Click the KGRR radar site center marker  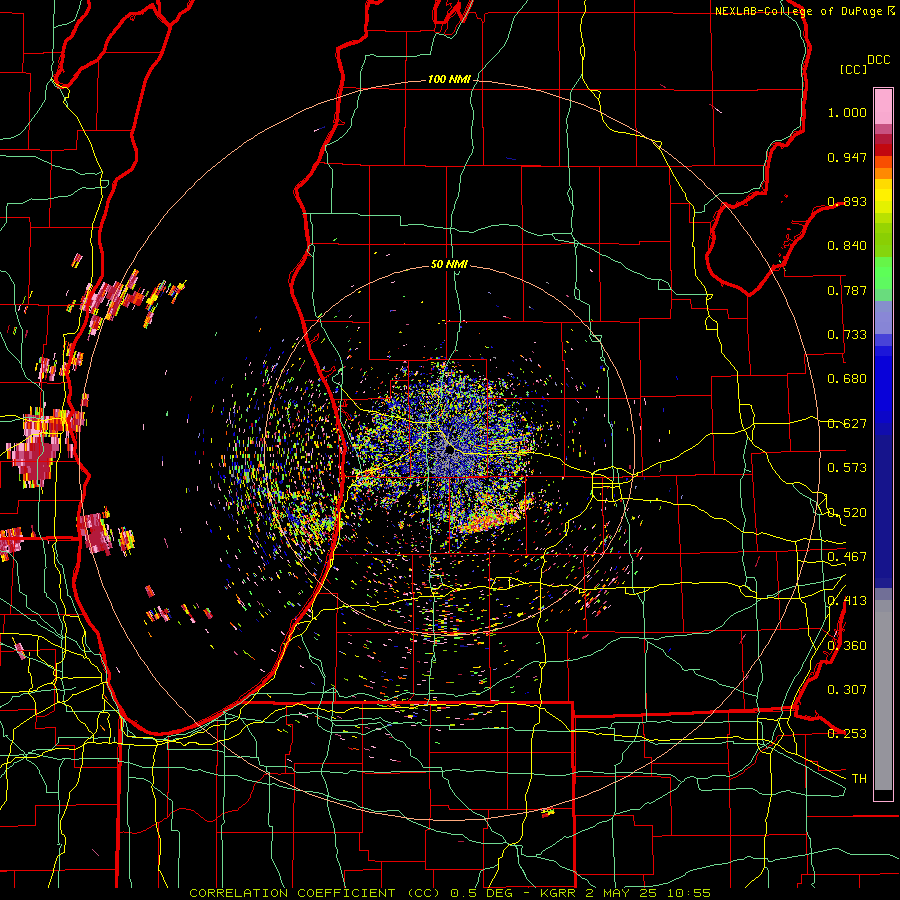point(449,449)
